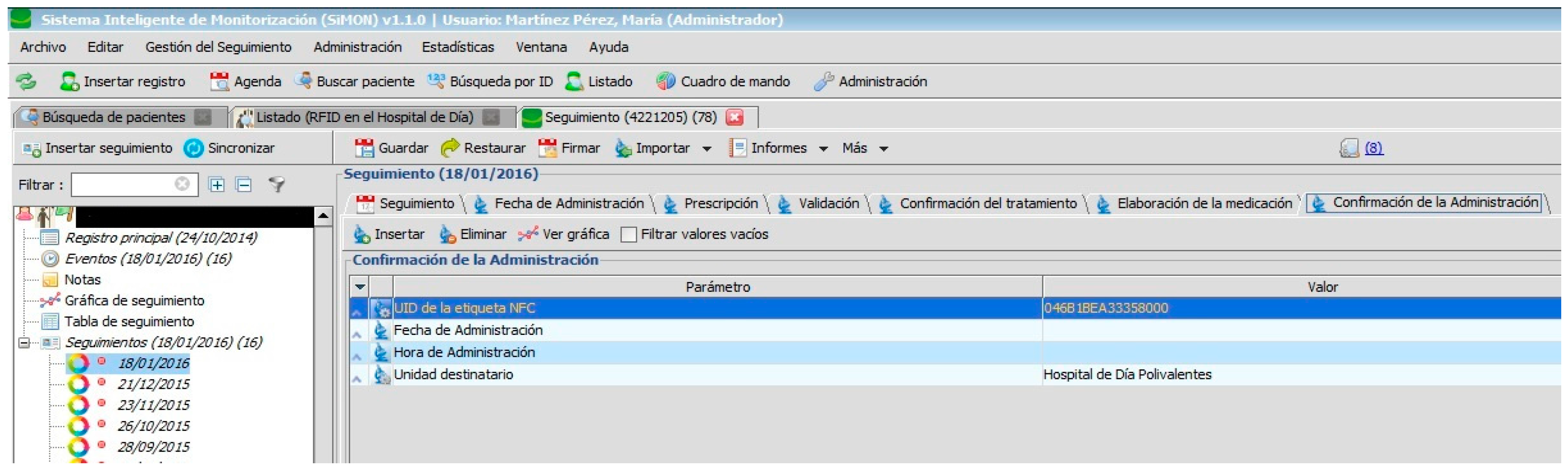Screen dimensions: 1568x470
Task: Click the notes icon beside the (8) link
Action: [x=1349, y=149]
